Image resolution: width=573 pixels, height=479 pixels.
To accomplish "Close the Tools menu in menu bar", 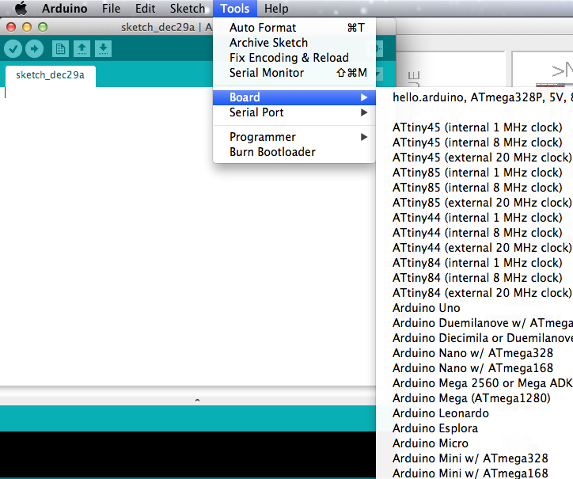I will click(235, 8).
